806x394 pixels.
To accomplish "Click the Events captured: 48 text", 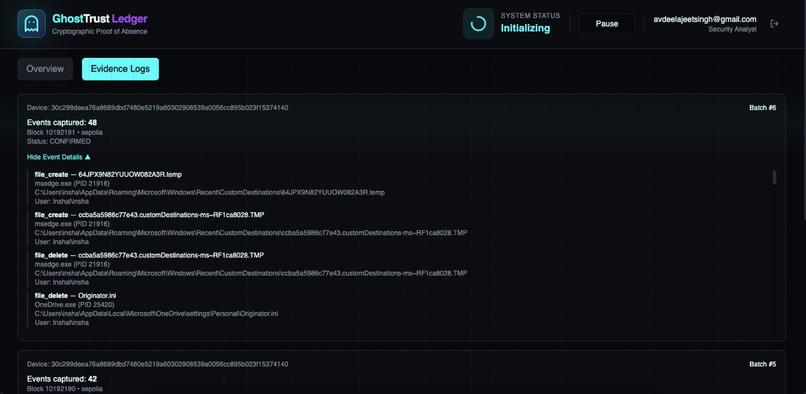I will point(62,122).
